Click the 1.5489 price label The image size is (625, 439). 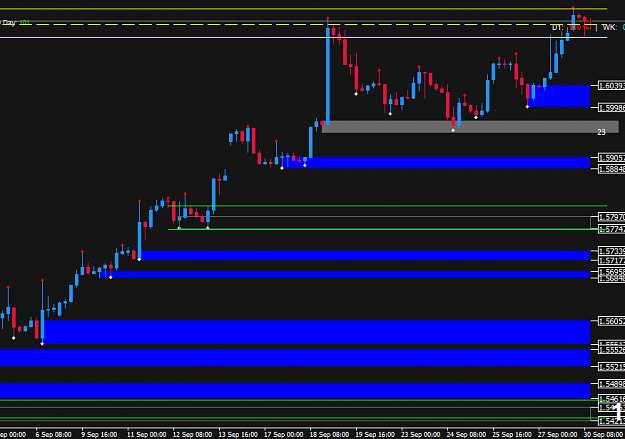tap(611, 384)
